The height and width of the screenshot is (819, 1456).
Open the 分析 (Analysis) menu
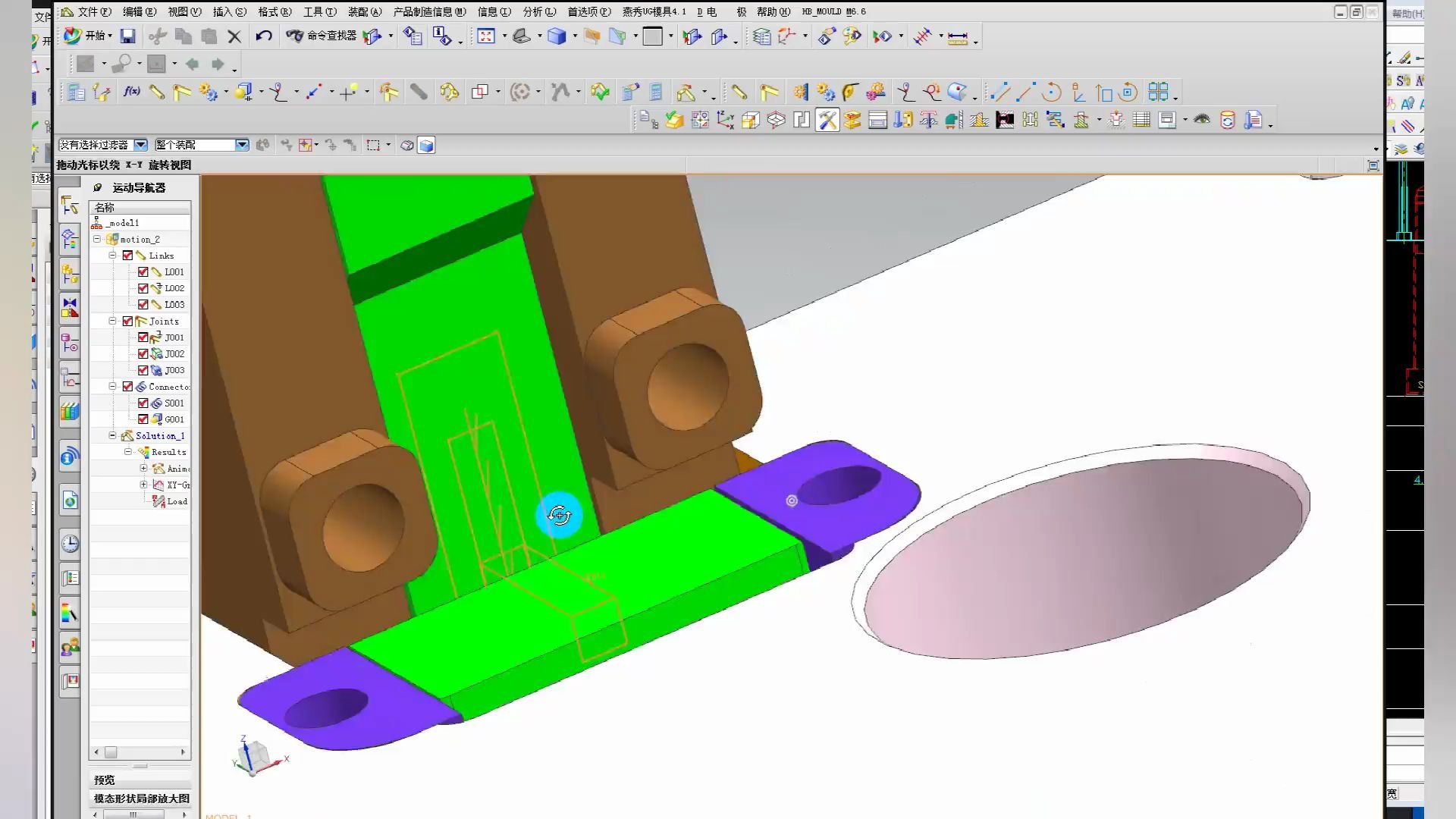(538, 11)
